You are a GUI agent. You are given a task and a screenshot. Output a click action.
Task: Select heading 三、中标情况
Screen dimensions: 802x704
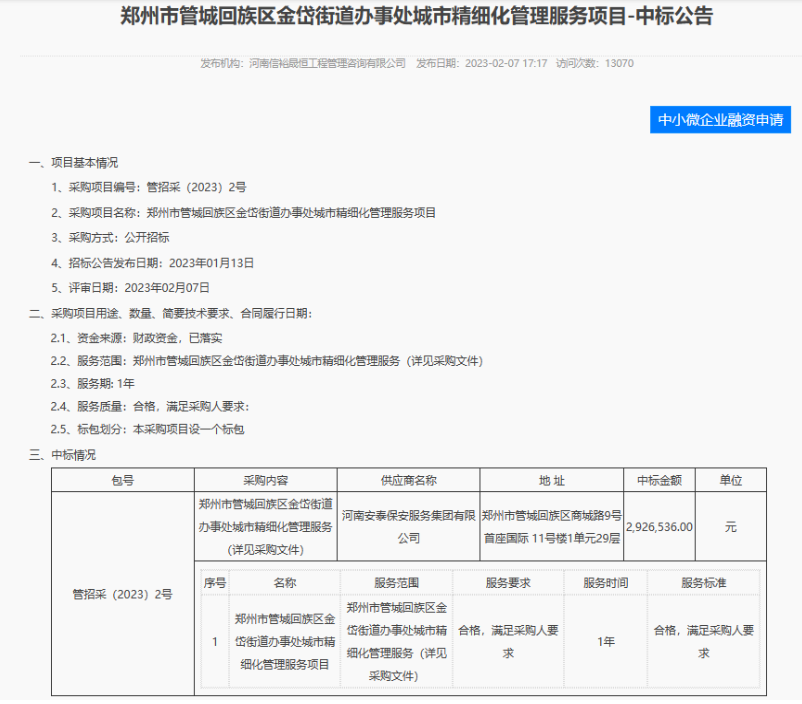(x=62, y=455)
